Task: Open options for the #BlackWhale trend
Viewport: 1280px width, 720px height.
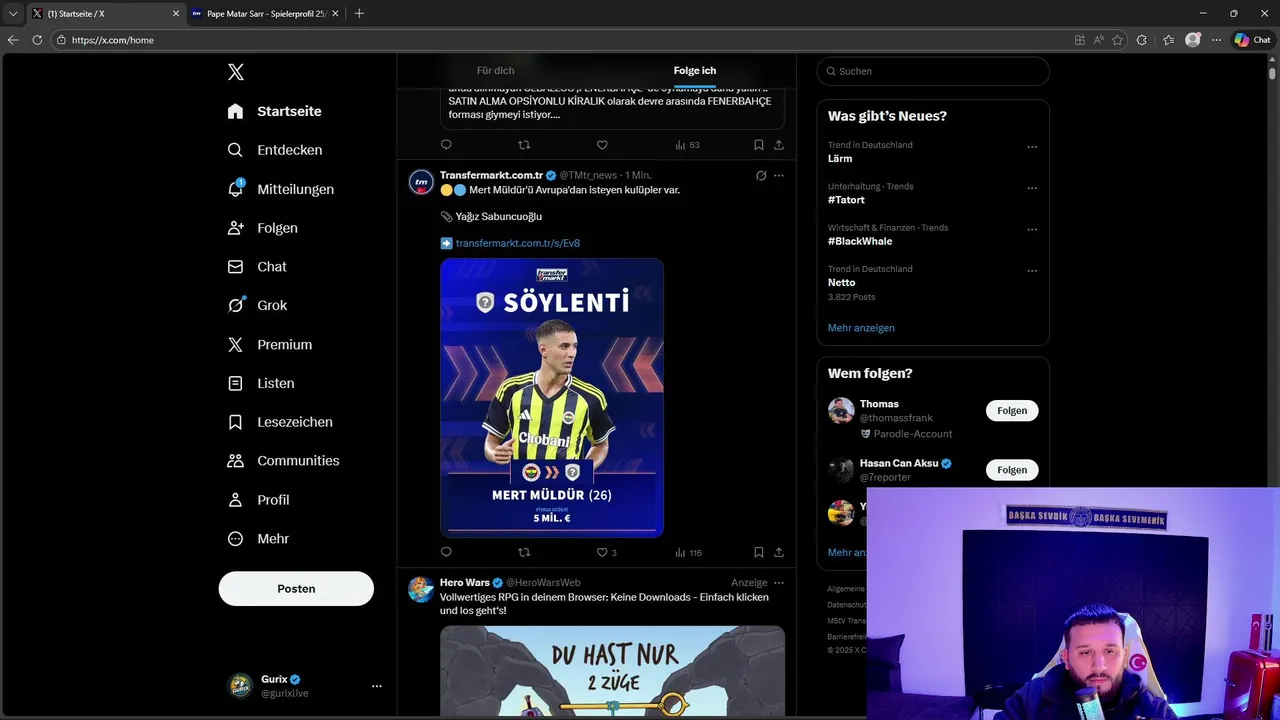Action: tap(1032, 229)
